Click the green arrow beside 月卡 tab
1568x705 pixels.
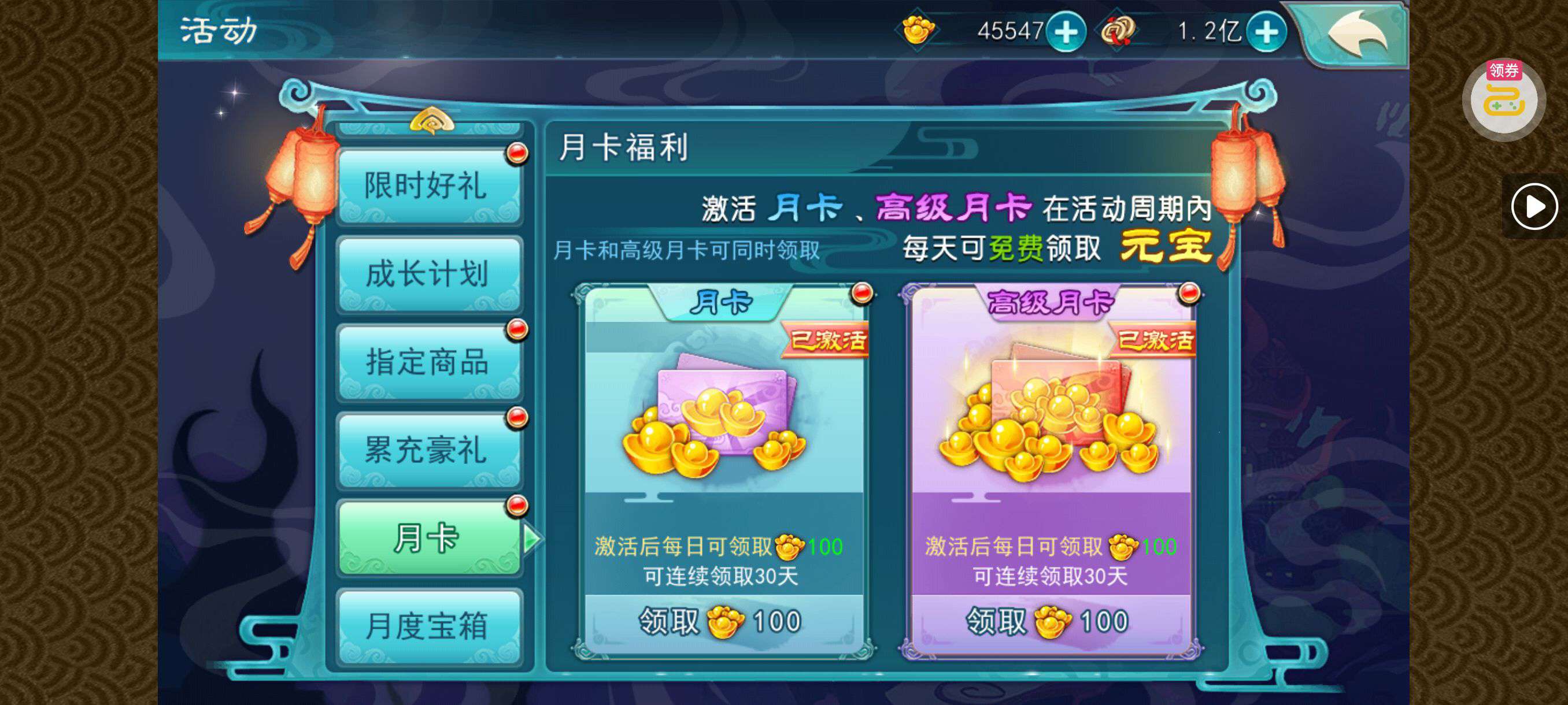(x=532, y=539)
